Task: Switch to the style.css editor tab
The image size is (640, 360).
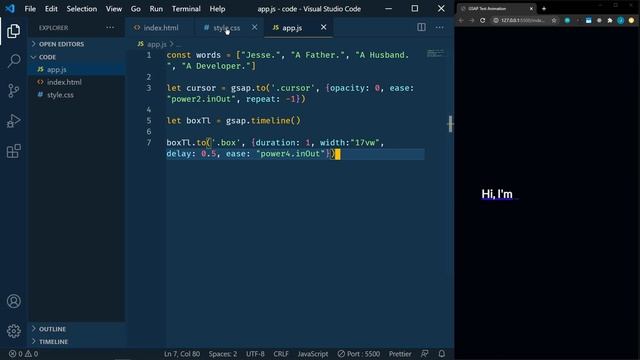Action: 227,28
